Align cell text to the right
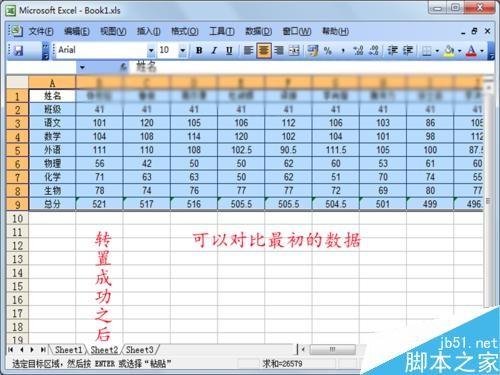This screenshot has height=375, width=500. 279,51
